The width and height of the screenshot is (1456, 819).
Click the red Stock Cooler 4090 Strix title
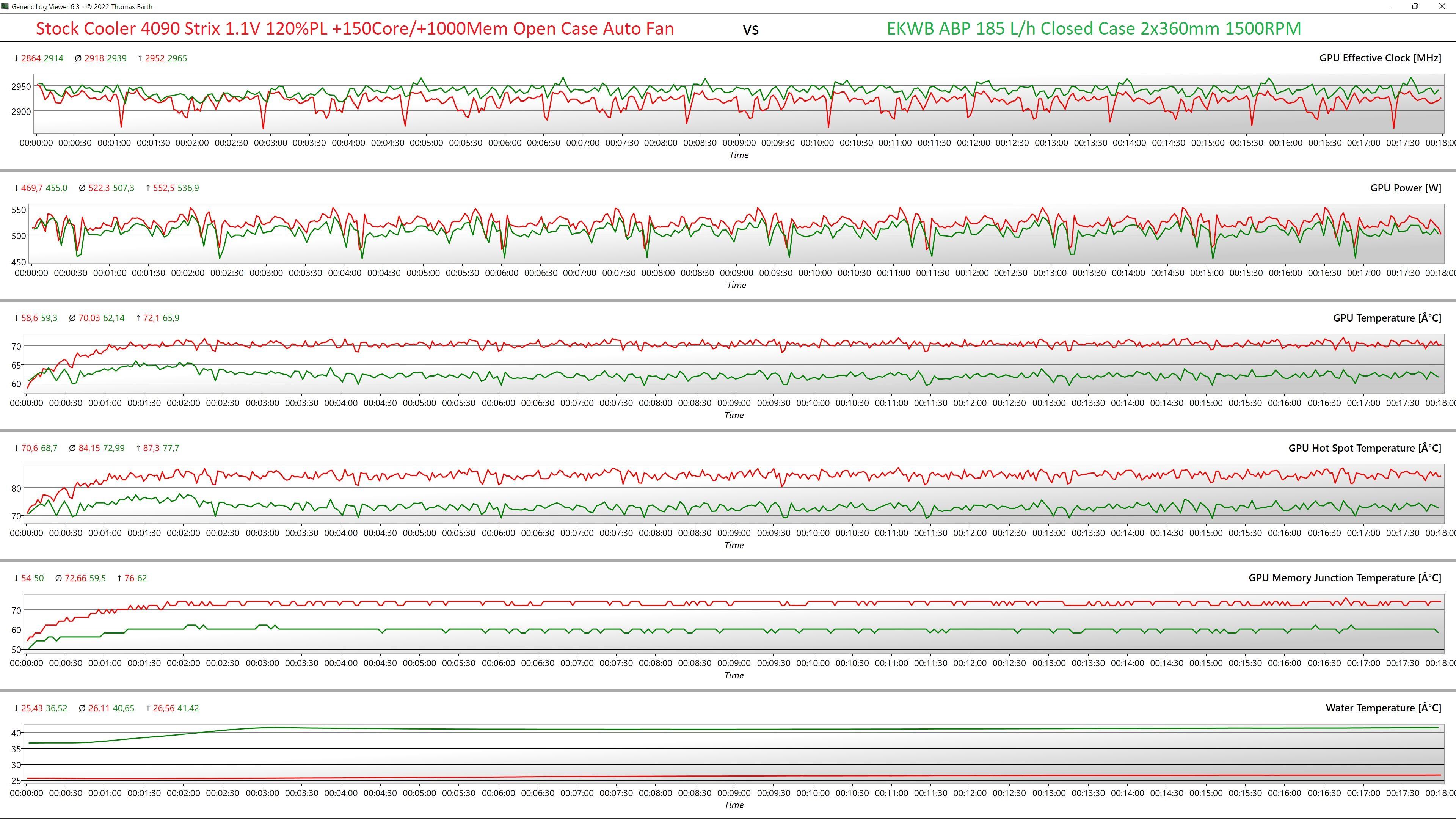[x=355, y=28]
